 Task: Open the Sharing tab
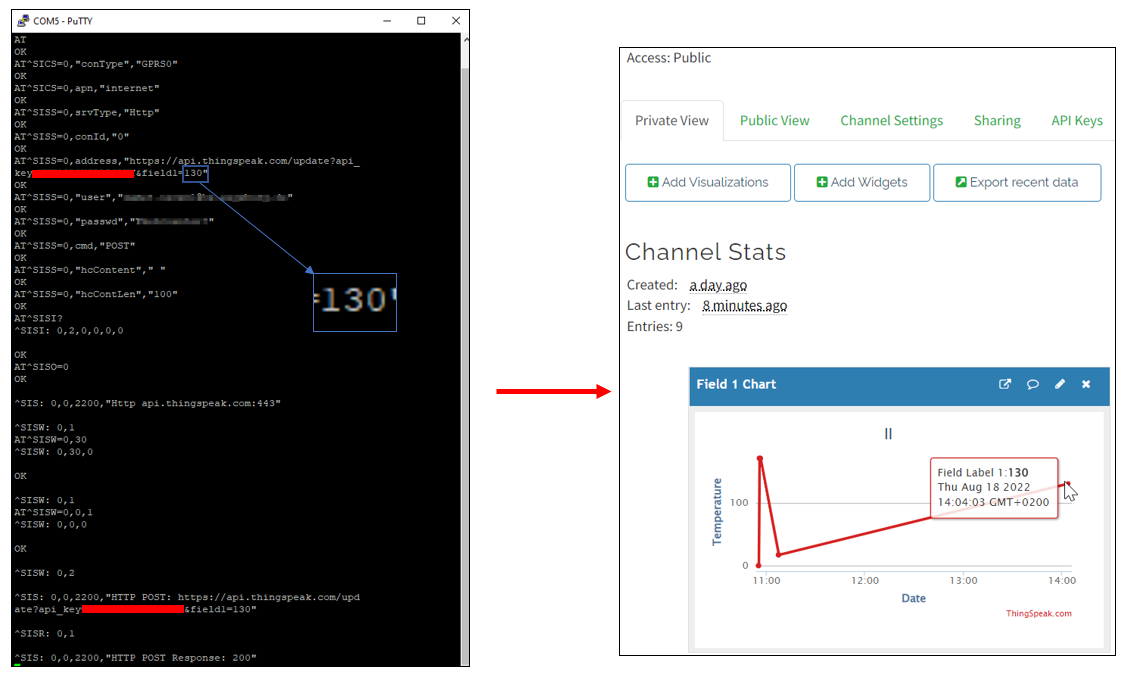pyautogui.click(x=997, y=120)
